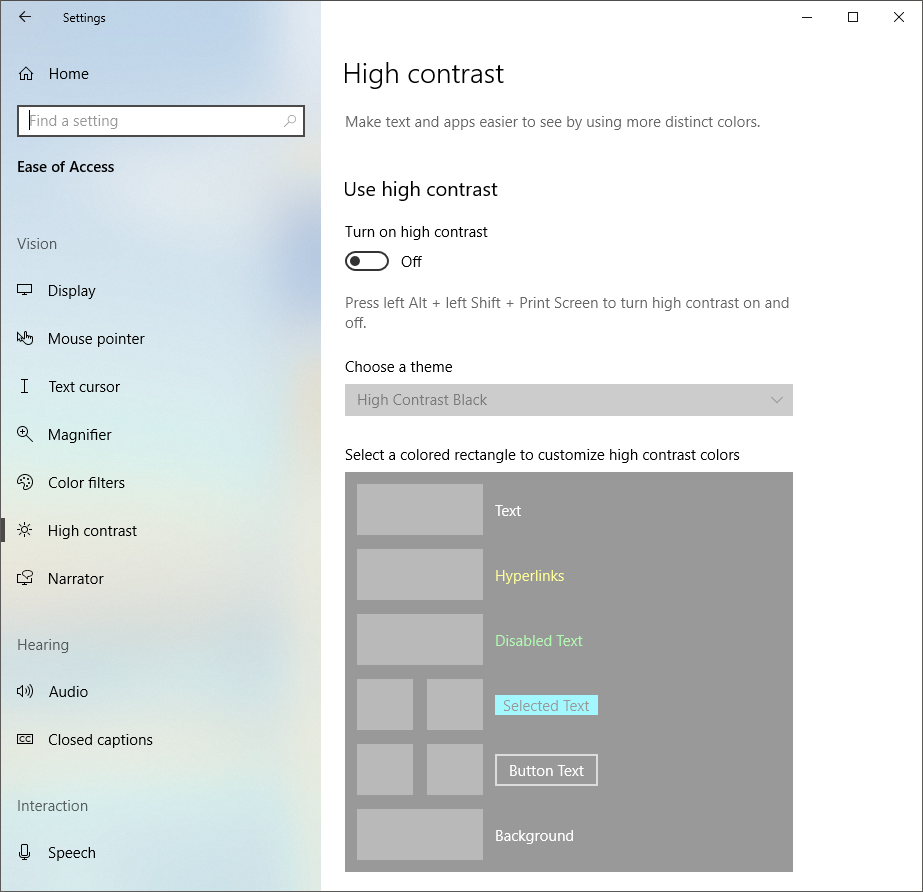Open the Choose a theme dropdown
The height and width of the screenshot is (892, 923).
(x=568, y=400)
